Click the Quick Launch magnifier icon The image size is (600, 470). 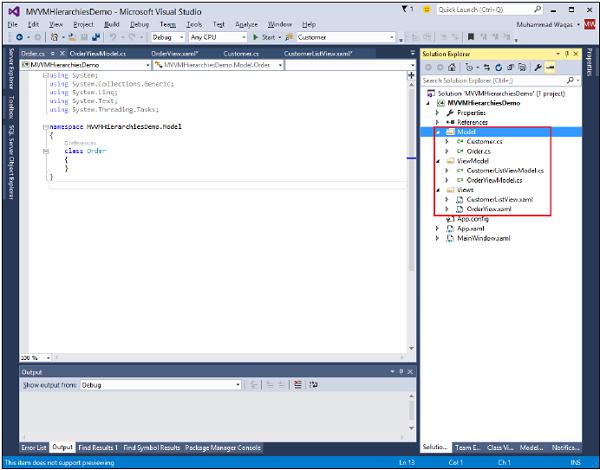click(x=538, y=10)
